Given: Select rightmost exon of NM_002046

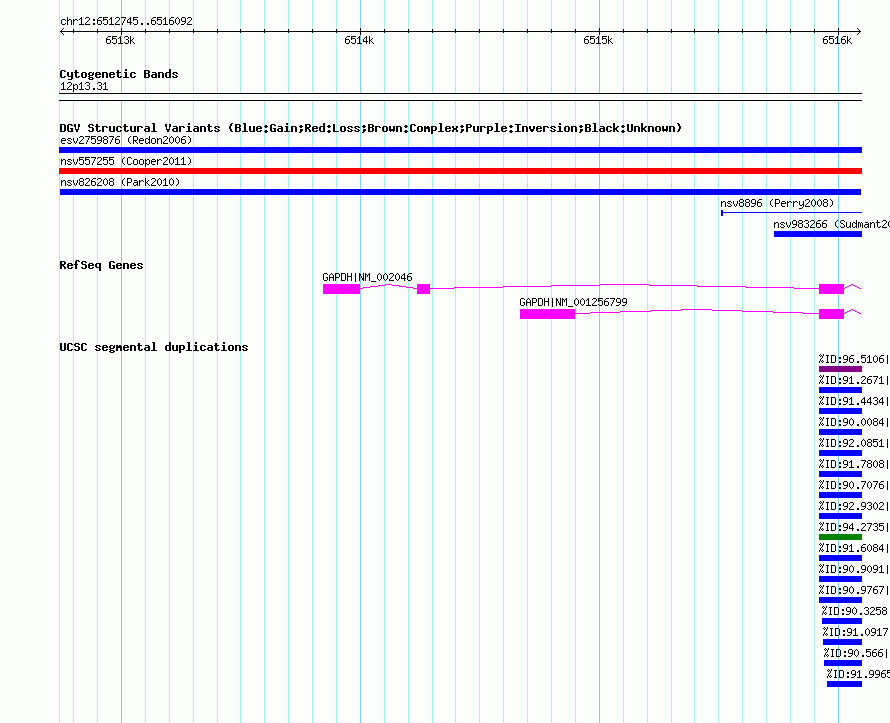Looking at the screenshot, I should pos(832,289).
